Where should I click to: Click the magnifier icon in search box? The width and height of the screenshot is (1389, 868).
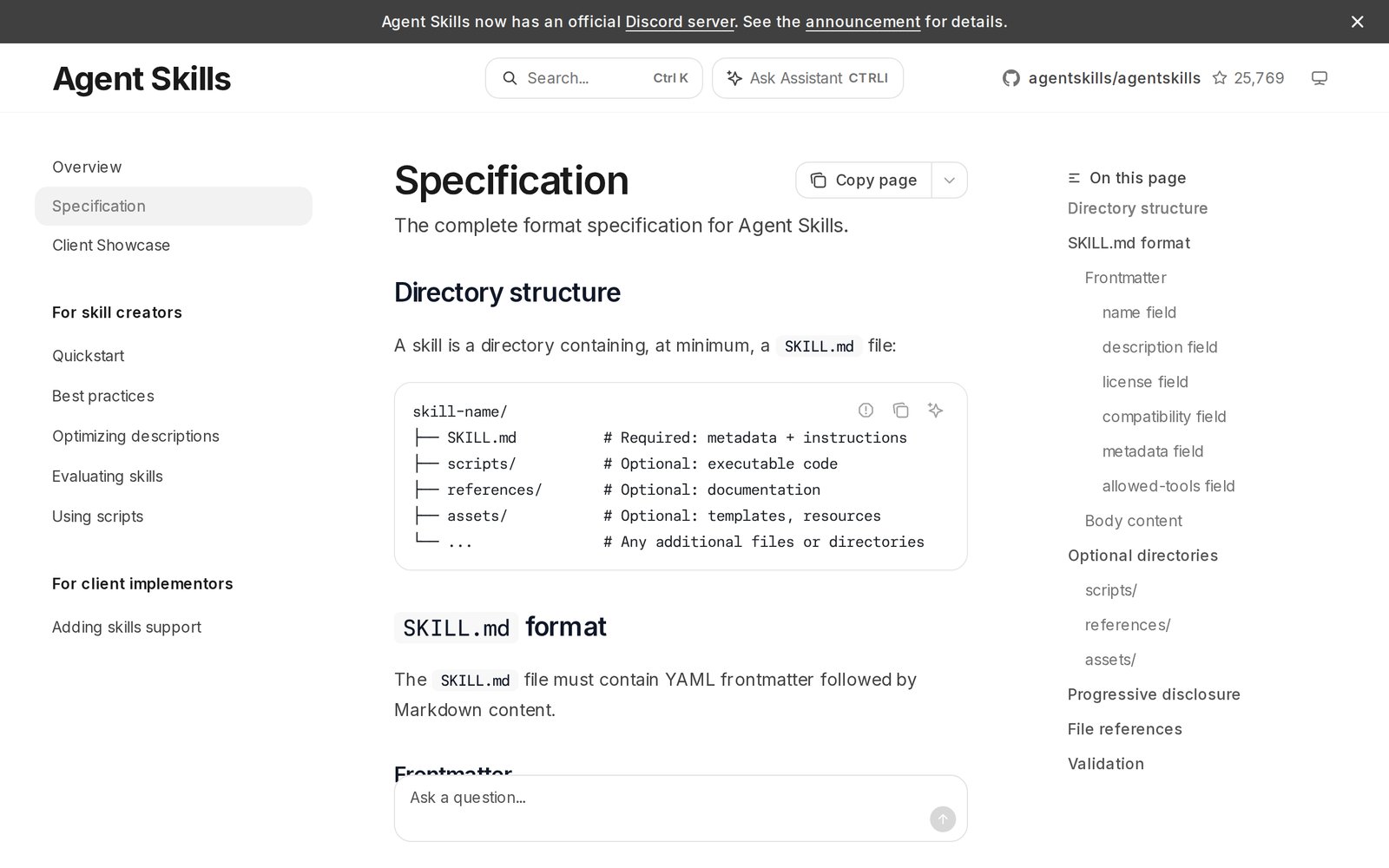[x=510, y=78]
